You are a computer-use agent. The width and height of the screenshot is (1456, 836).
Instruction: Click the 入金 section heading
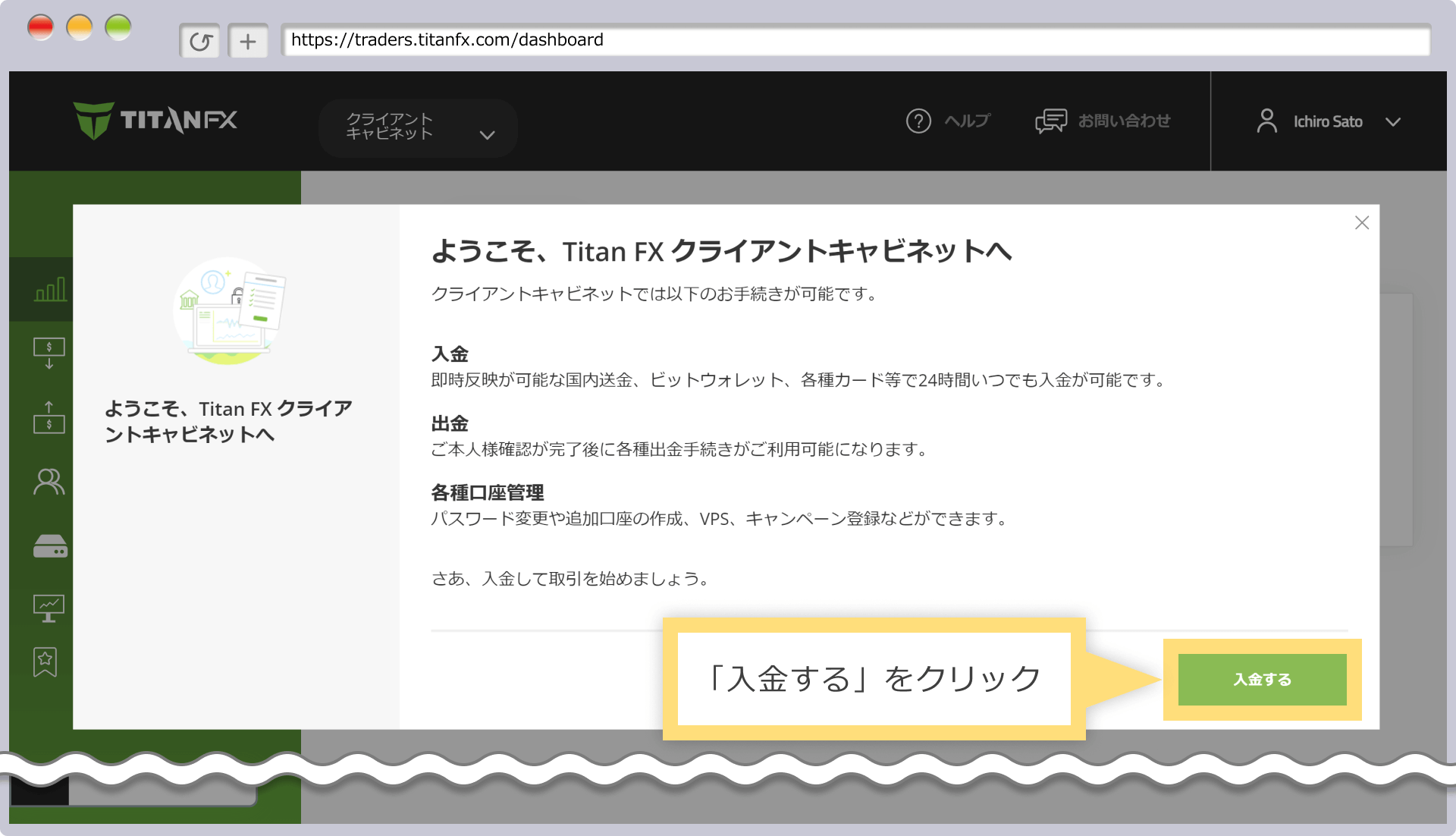(x=450, y=354)
